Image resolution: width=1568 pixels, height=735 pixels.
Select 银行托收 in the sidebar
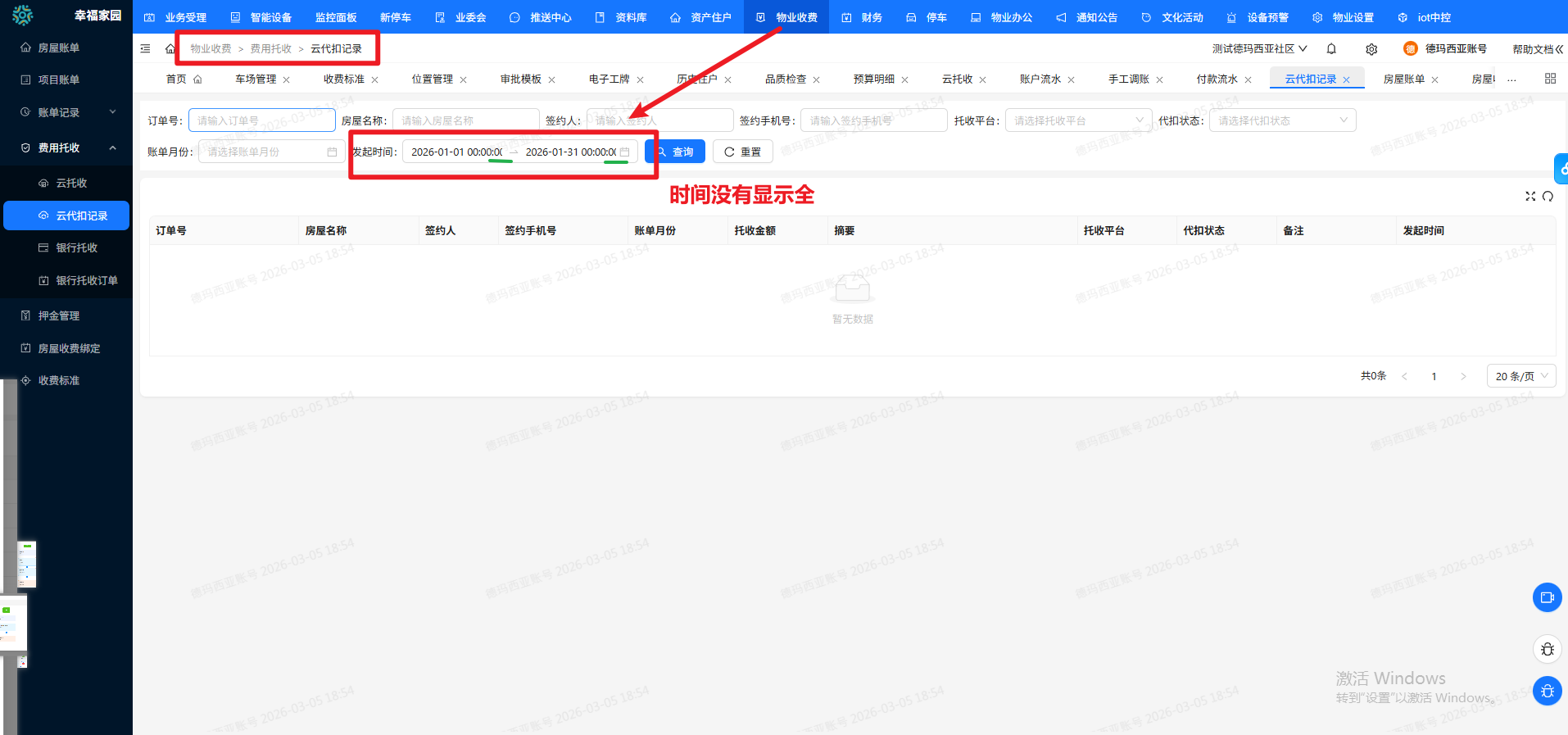tap(76, 247)
